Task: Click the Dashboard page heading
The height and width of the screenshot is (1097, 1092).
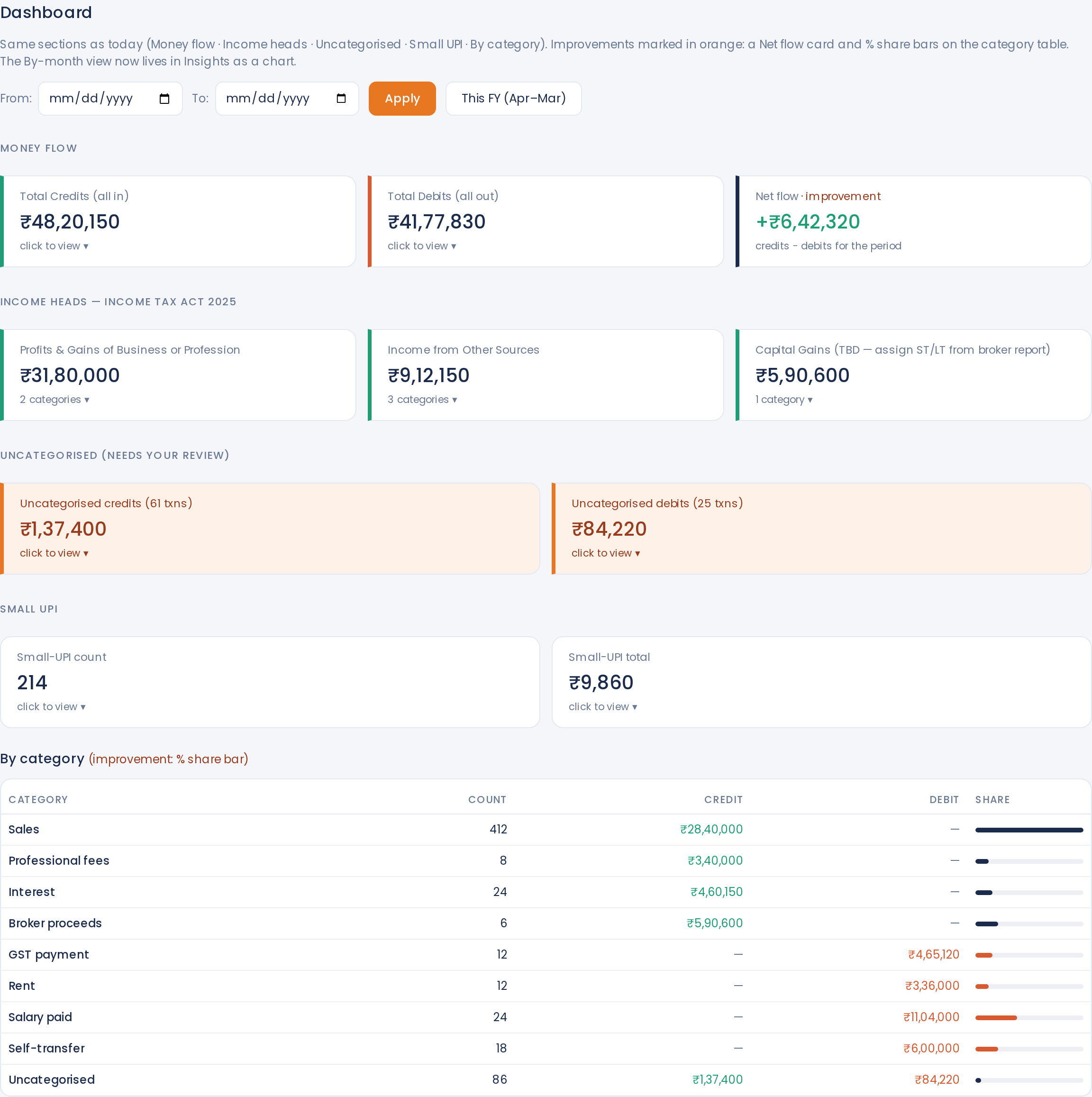Action: point(46,12)
